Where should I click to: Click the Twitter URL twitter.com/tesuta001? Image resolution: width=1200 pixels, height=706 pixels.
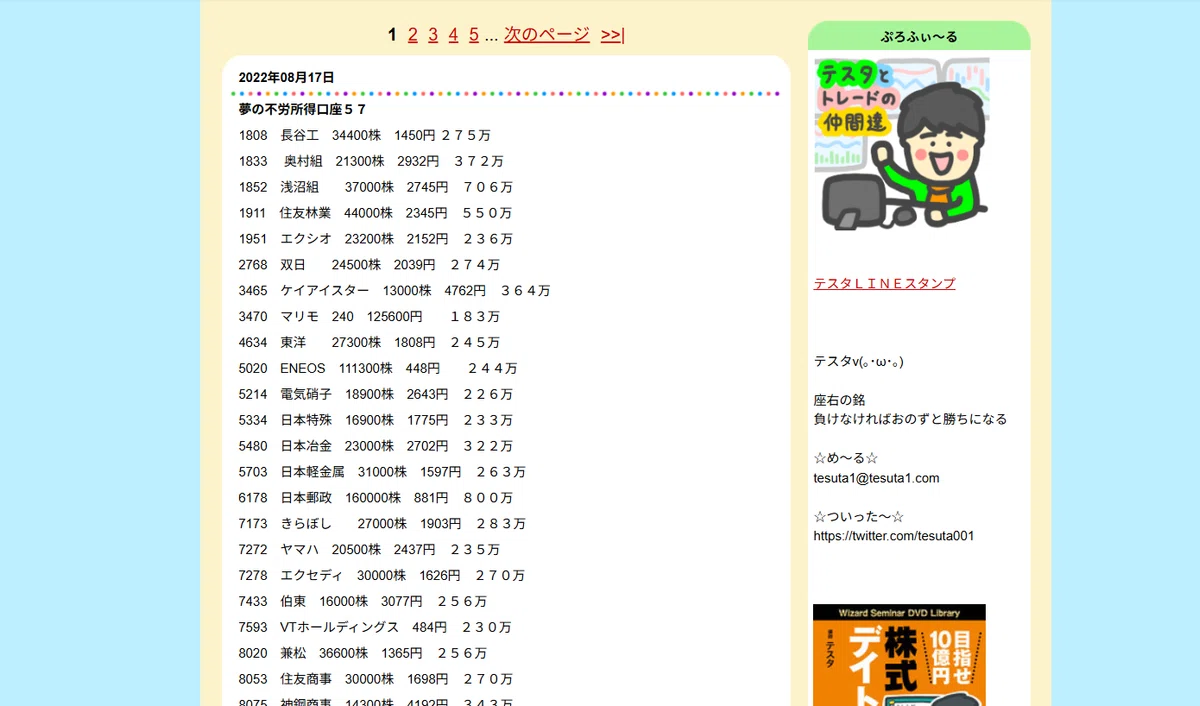[x=894, y=536]
